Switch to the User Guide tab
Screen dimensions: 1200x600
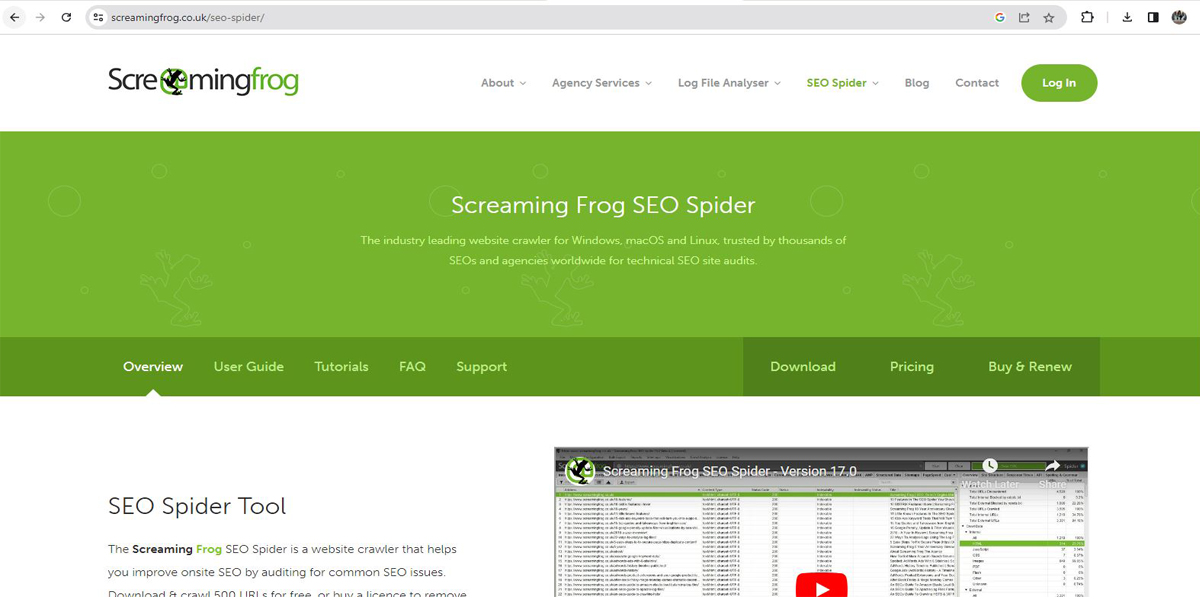tap(249, 367)
